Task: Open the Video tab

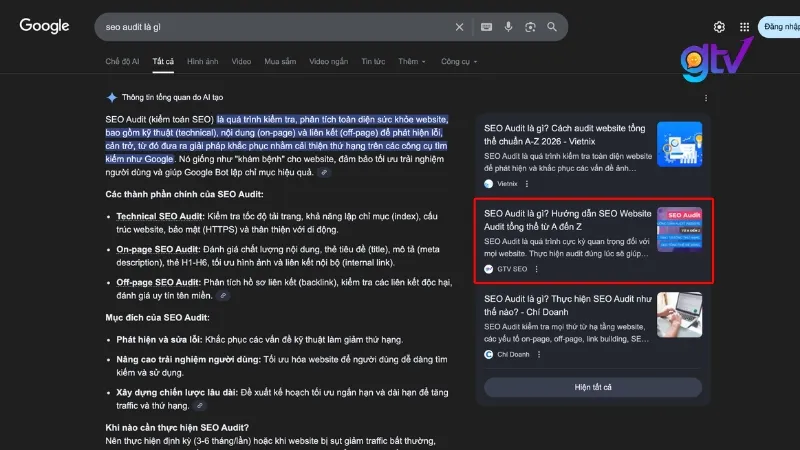Action: tap(241, 61)
